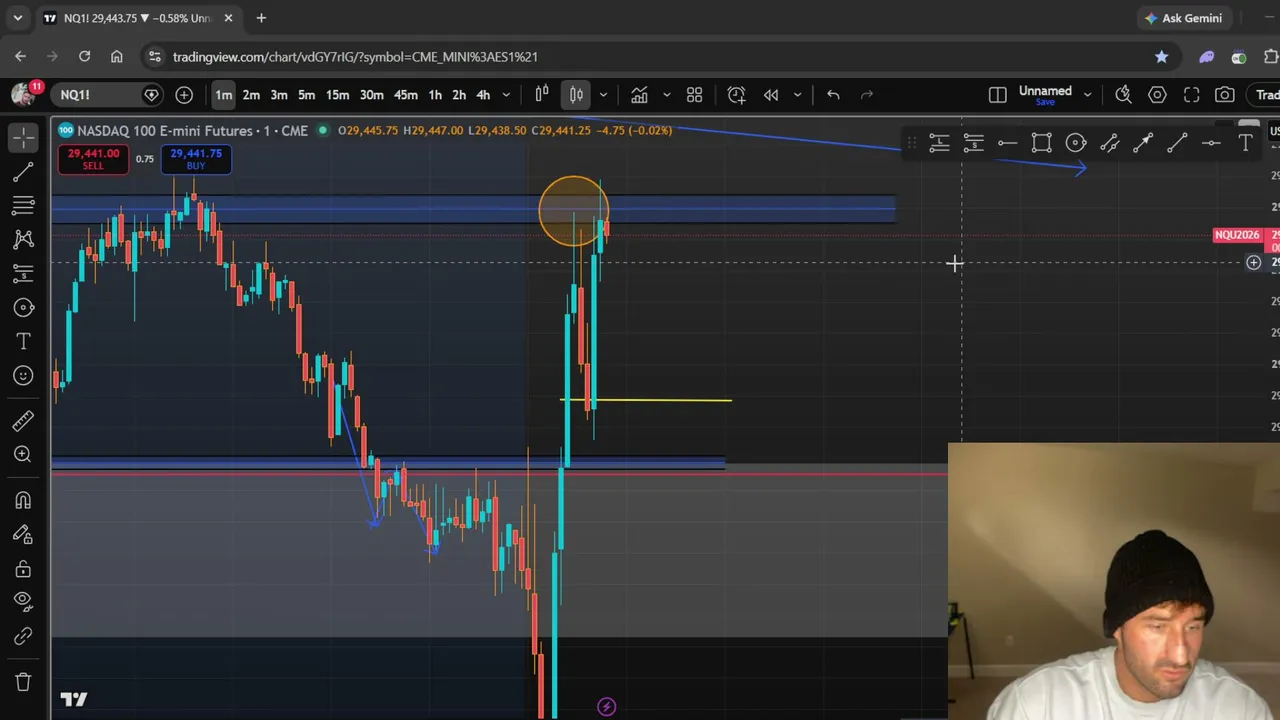Create an alert with the clock-plus icon
This screenshot has height=720, width=1280.
(737, 95)
